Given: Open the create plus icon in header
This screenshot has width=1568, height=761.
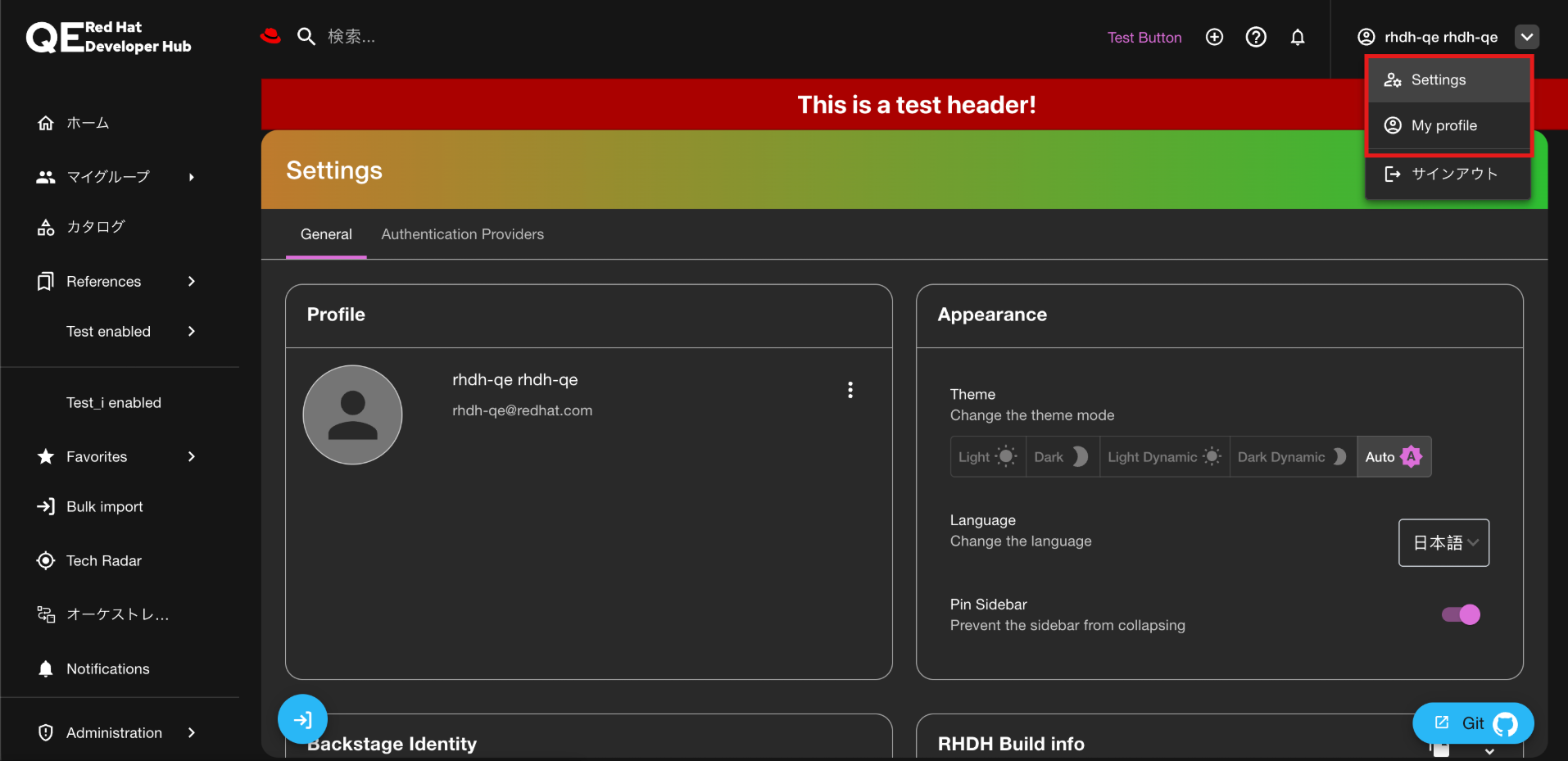Looking at the screenshot, I should [x=1214, y=37].
